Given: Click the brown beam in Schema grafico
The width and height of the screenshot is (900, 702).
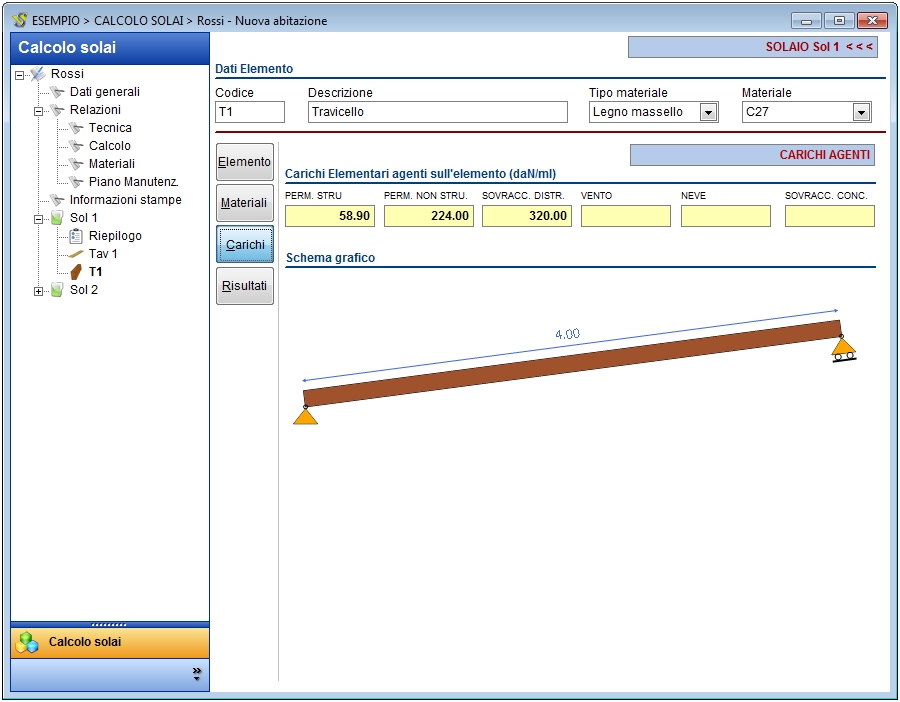Looking at the screenshot, I should pyautogui.click(x=572, y=362).
